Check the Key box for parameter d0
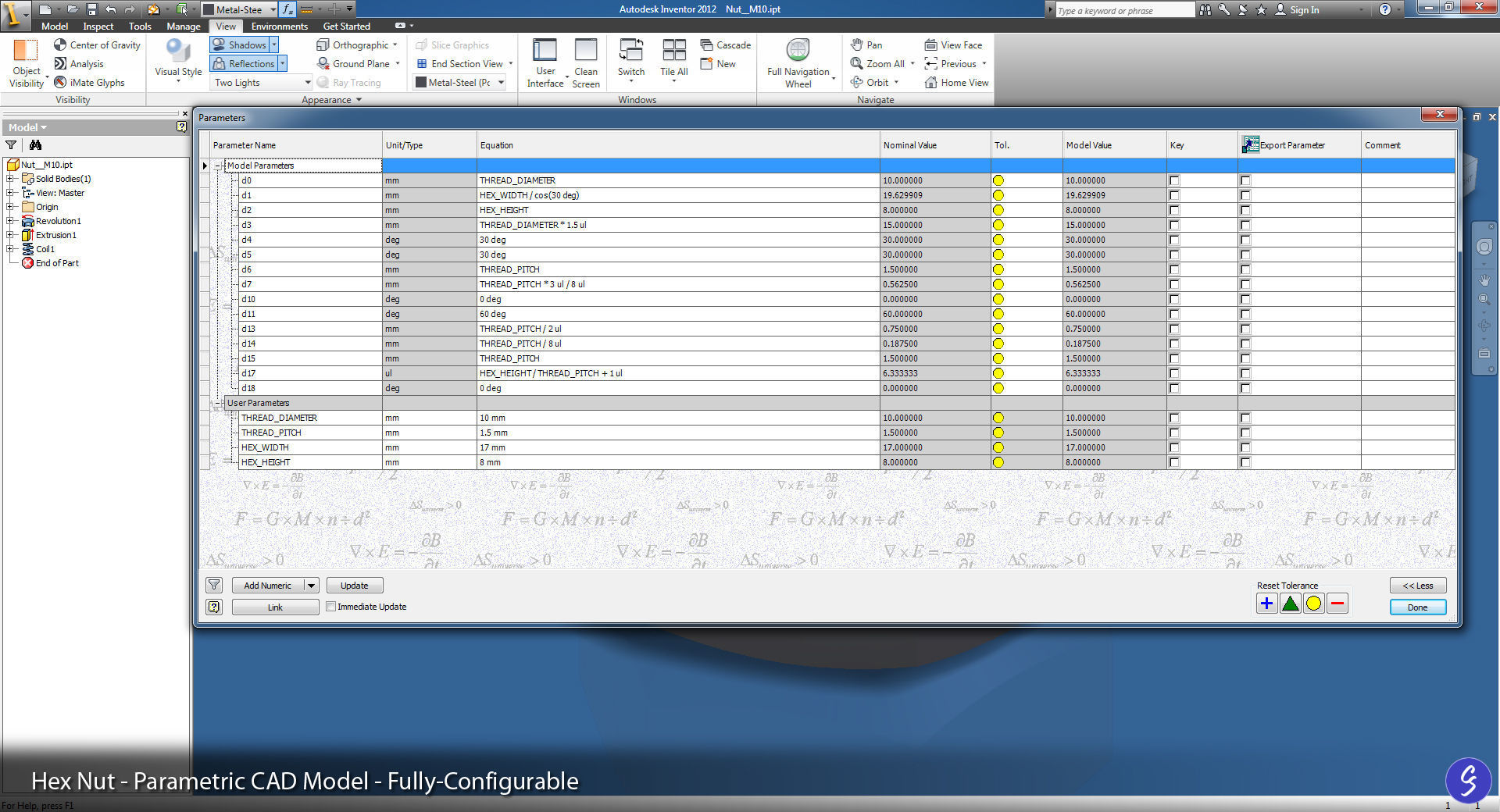The height and width of the screenshot is (812, 1500). [x=1174, y=180]
